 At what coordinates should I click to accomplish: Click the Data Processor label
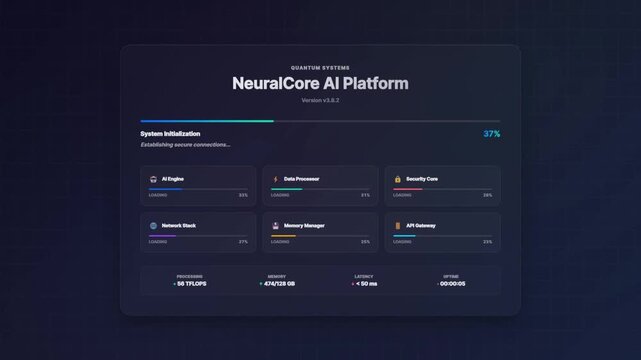tap(301, 179)
